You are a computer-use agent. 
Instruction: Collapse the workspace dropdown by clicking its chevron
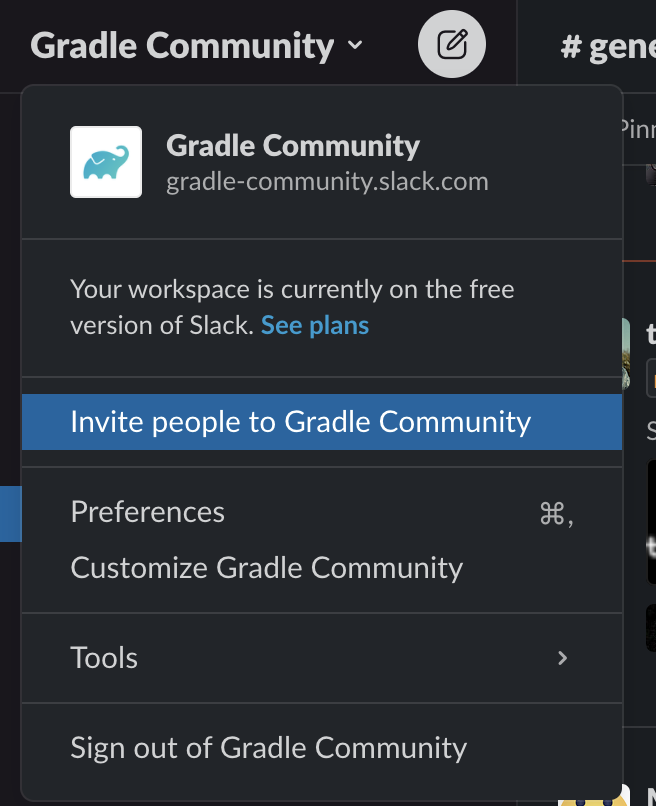click(x=355, y=46)
